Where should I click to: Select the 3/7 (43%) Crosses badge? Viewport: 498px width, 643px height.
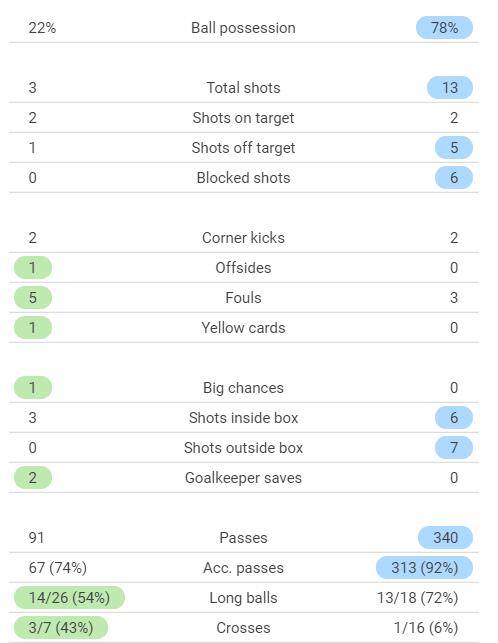click(x=61, y=628)
